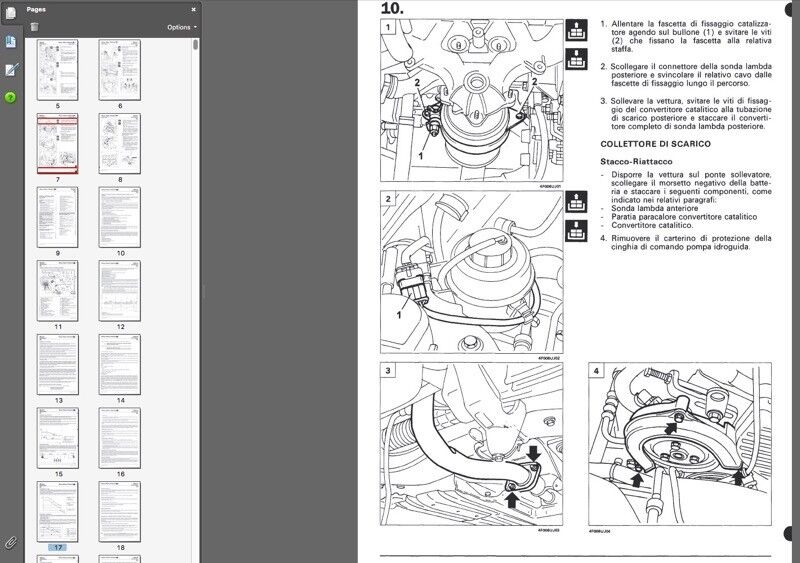This screenshot has width=800, height=563.
Task: Open page 12 thumbnail
Action: pos(119,288)
